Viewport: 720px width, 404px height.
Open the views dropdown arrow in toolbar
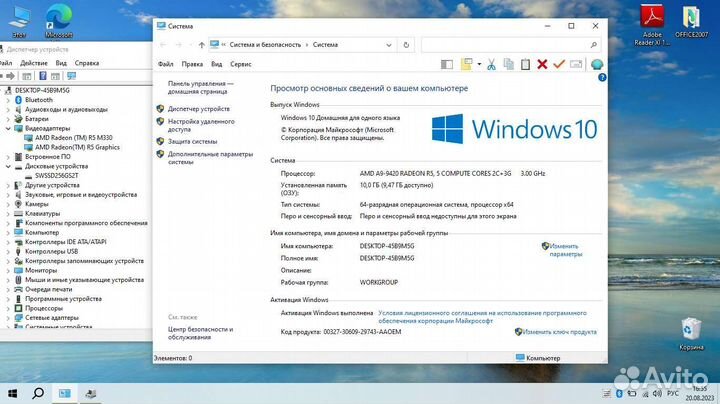click(479, 64)
